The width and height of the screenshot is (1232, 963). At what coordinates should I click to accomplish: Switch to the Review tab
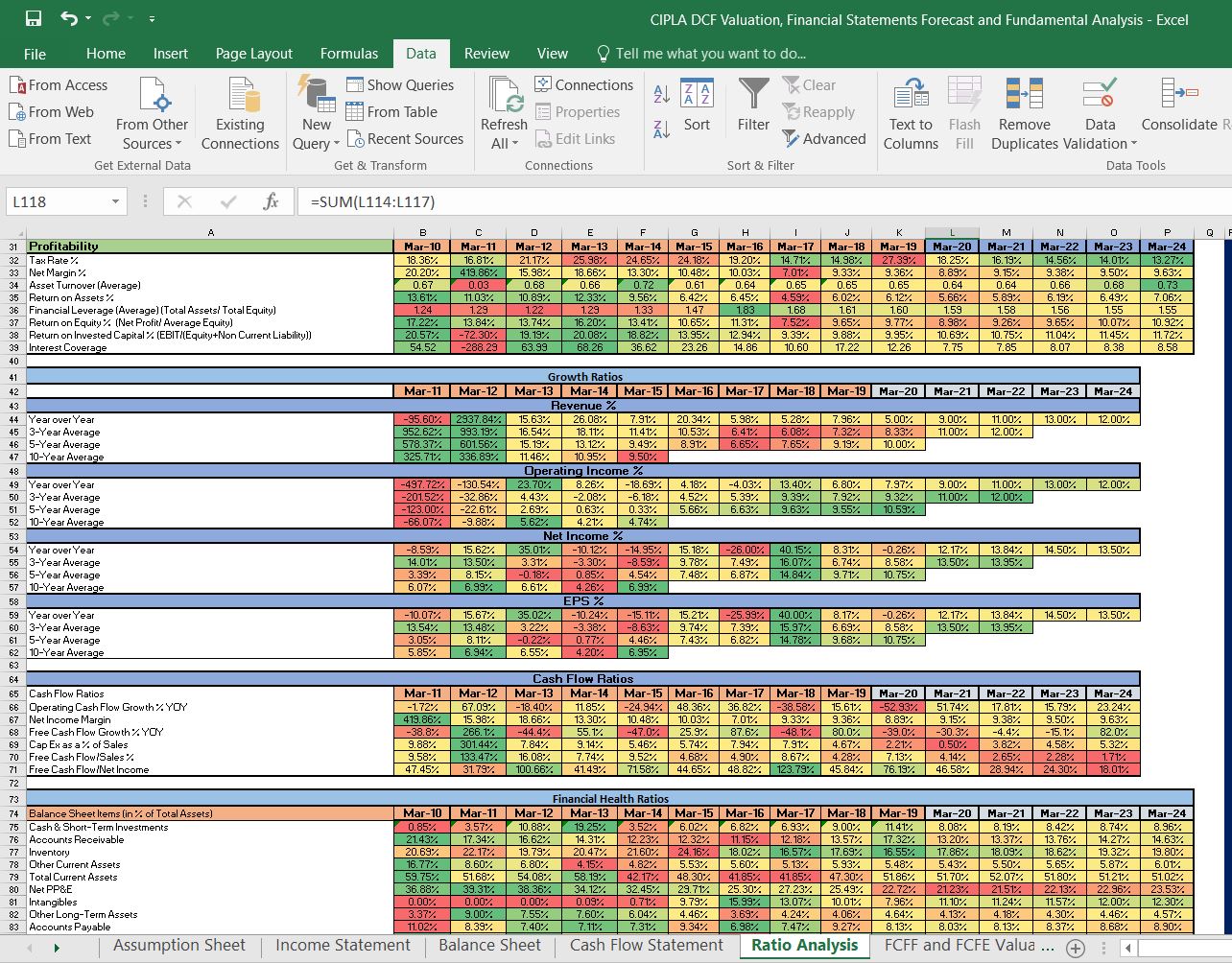click(x=486, y=54)
